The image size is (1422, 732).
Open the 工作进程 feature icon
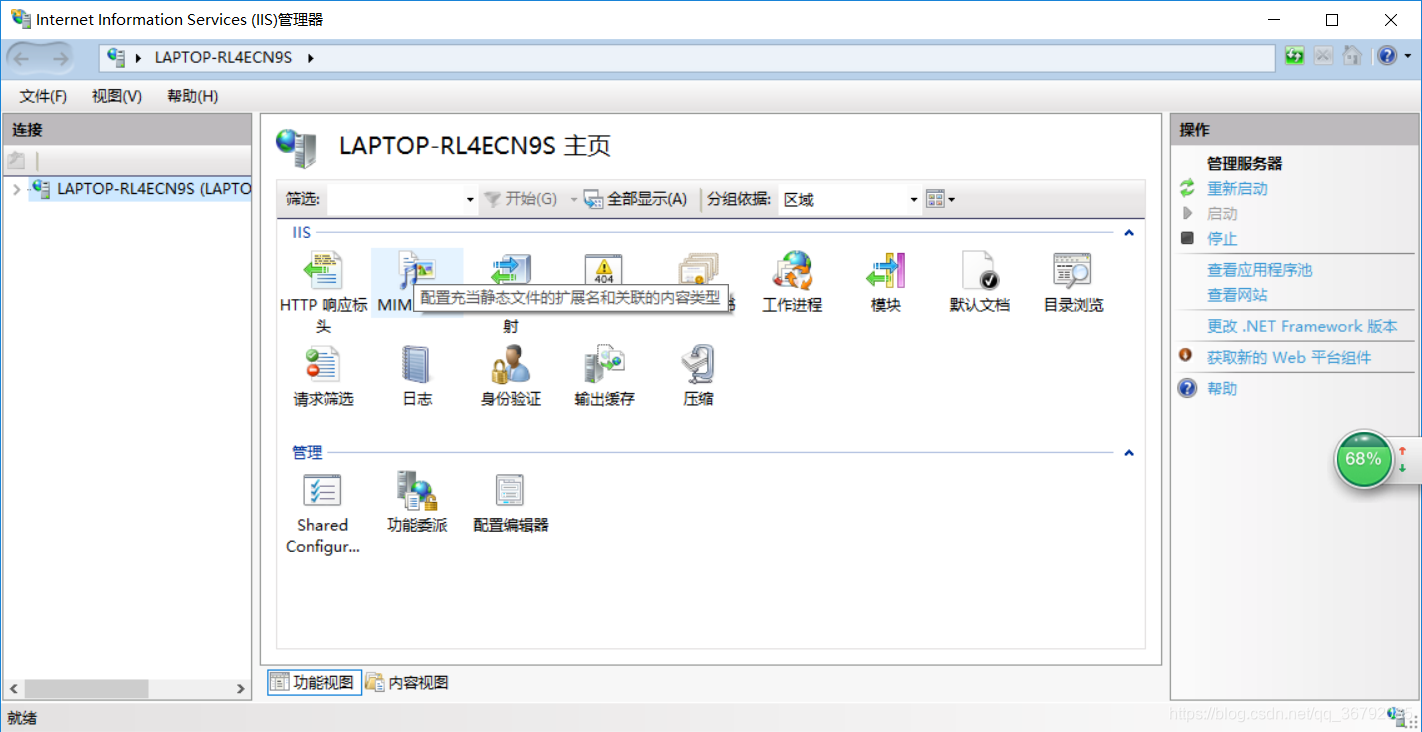[x=792, y=271]
